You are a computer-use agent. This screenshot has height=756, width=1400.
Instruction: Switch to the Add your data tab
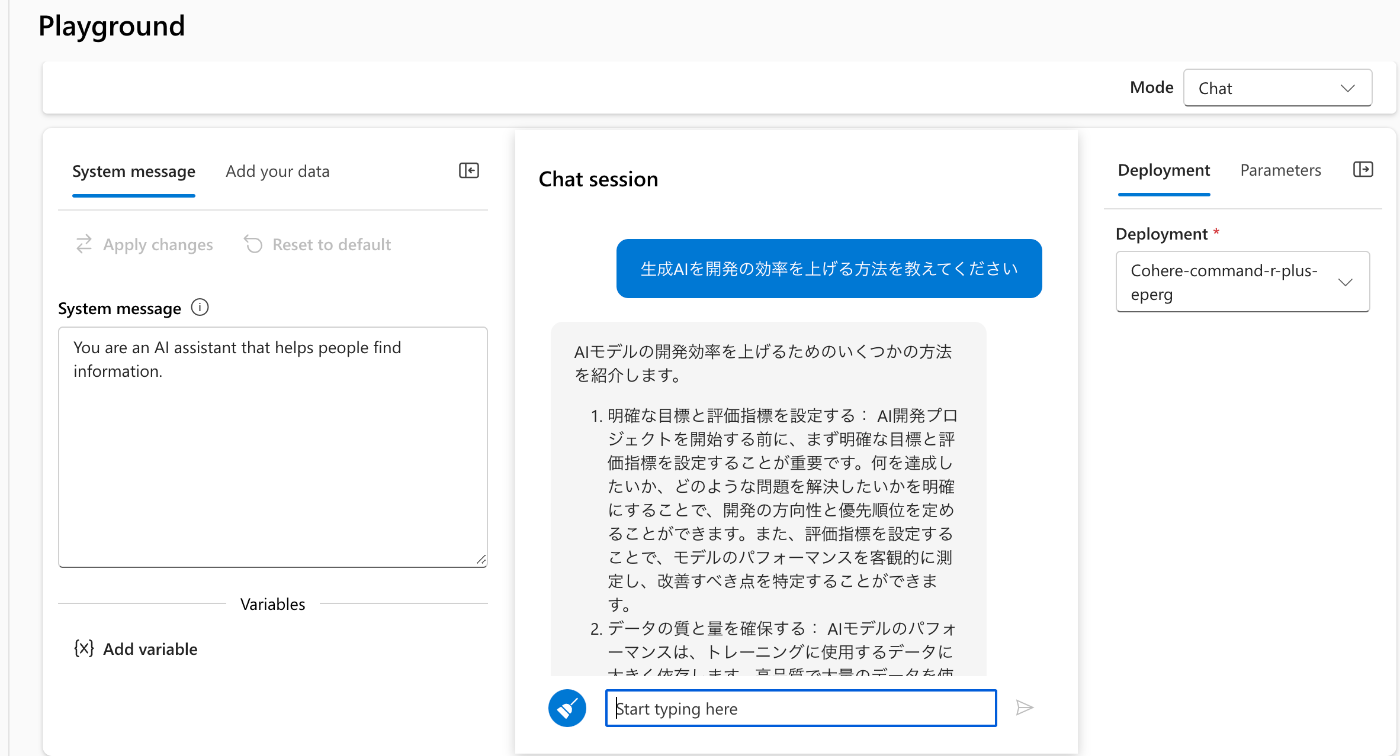pos(277,171)
